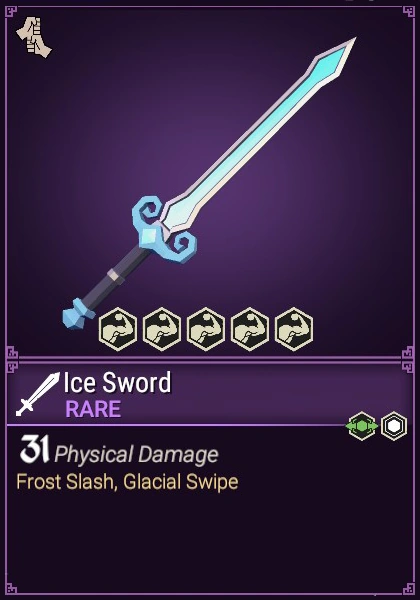Image resolution: width=420 pixels, height=600 pixels.
Task: Select the second strength arm hexagon icon
Action: click(162, 329)
